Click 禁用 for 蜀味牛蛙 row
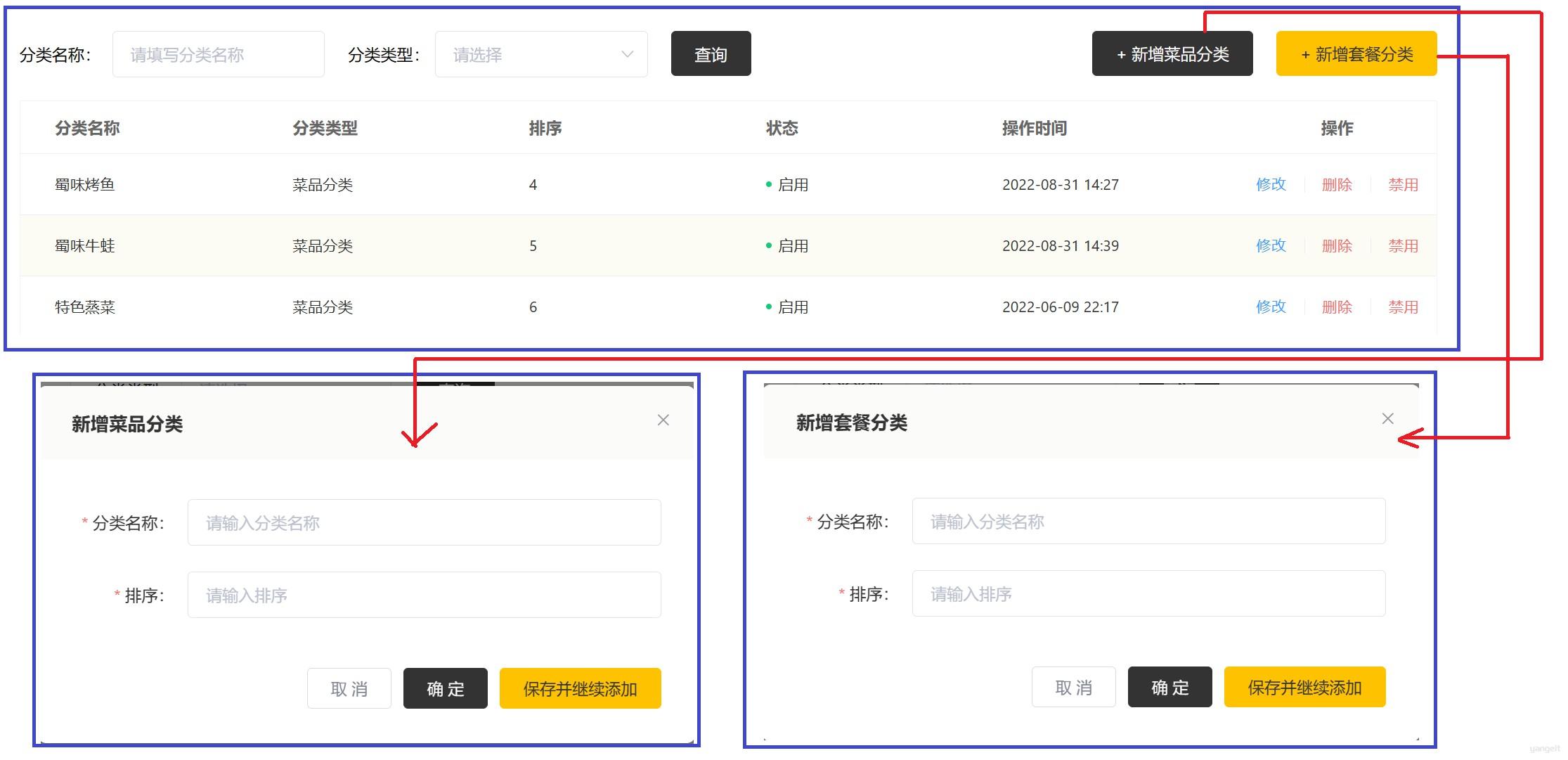Viewport: 1568px width, 760px height. tap(1403, 245)
